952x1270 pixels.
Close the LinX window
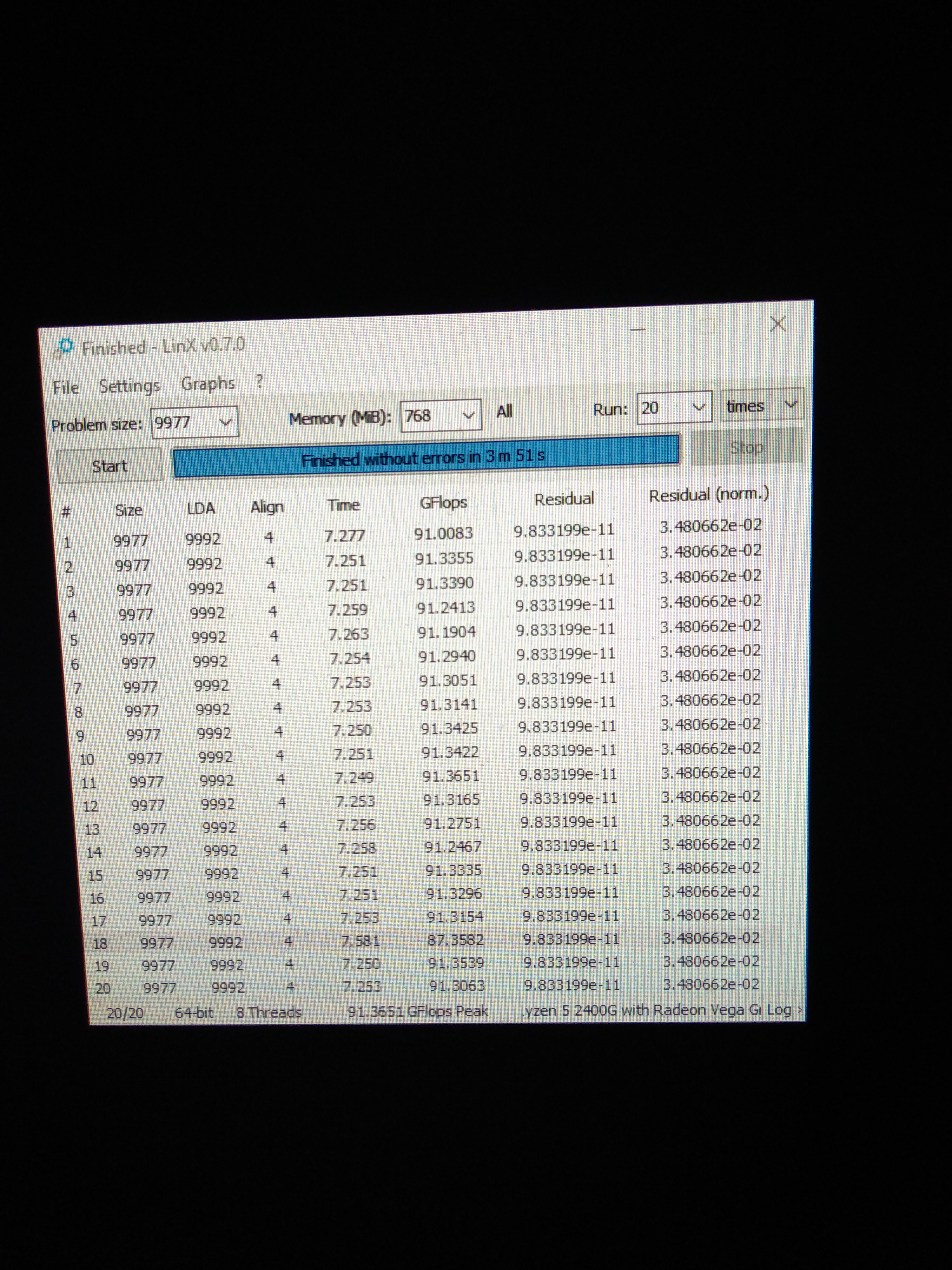click(777, 324)
